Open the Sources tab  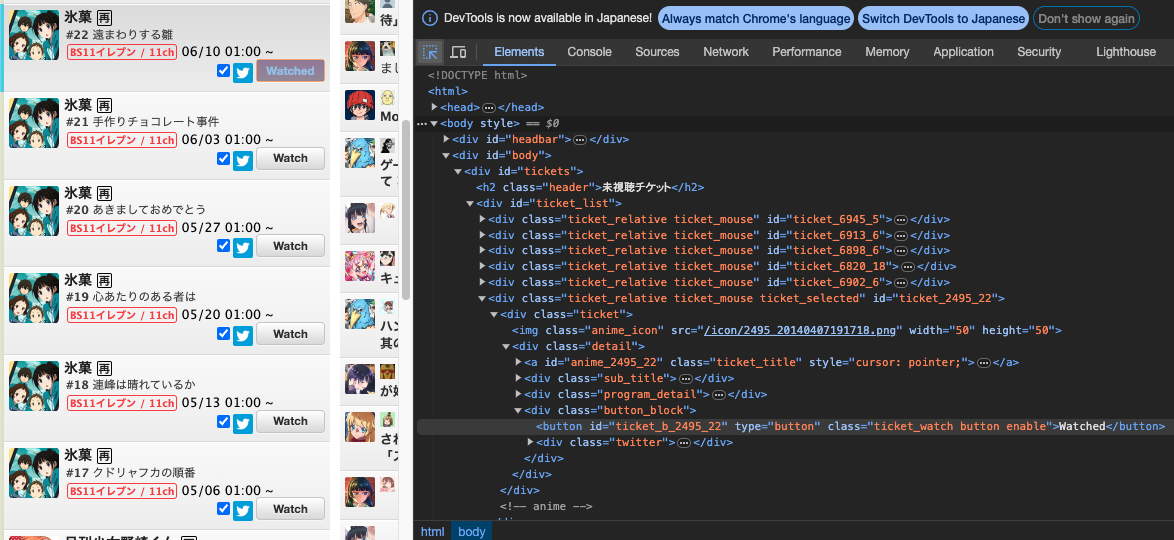pos(657,52)
